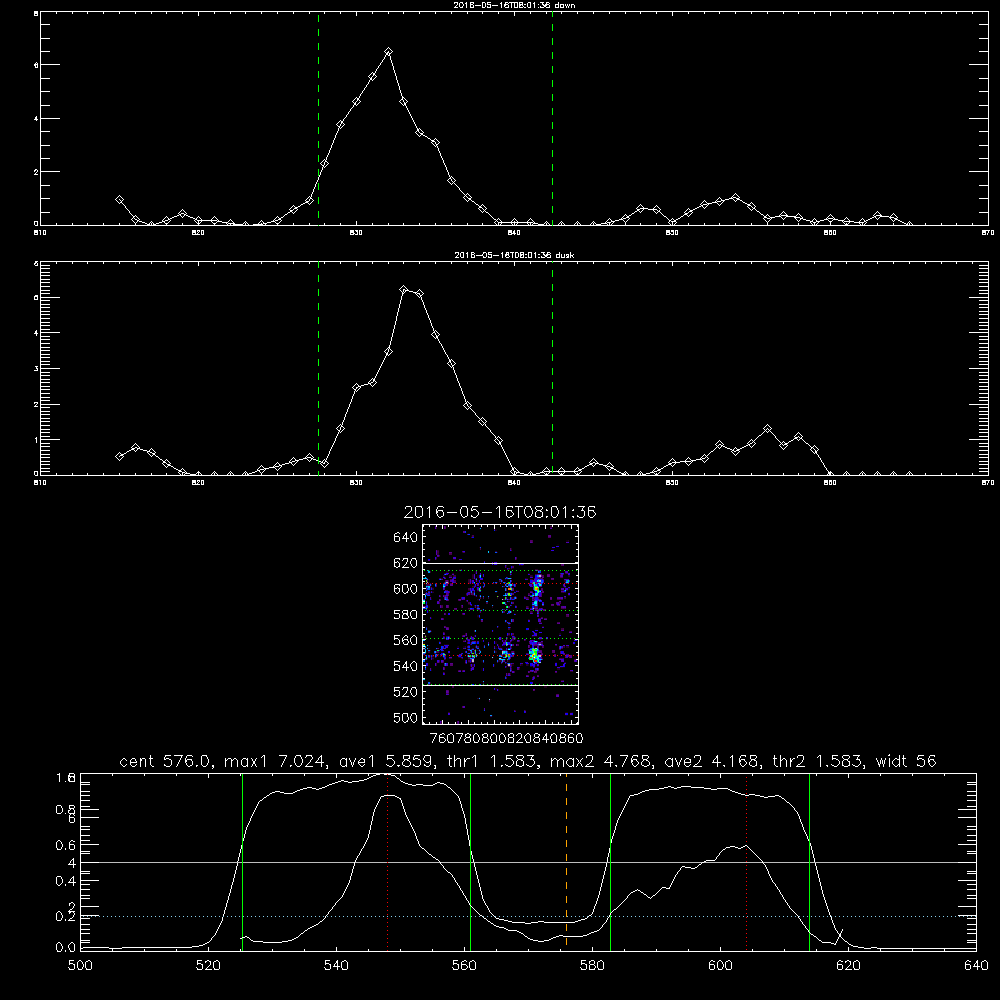Open the small color heatmap image
Screen dimensions: 1000x1000
pyautogui.click(x=500, y=624)
